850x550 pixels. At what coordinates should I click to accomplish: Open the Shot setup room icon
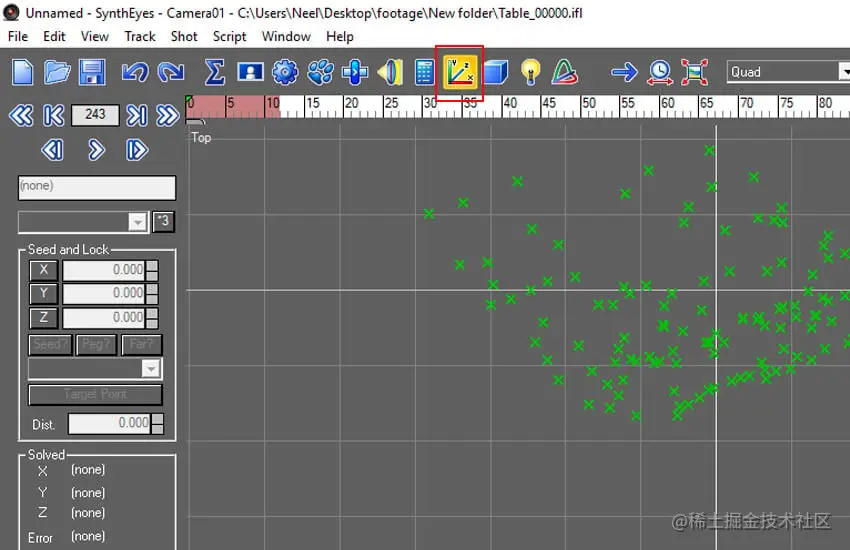pos(250,72)
